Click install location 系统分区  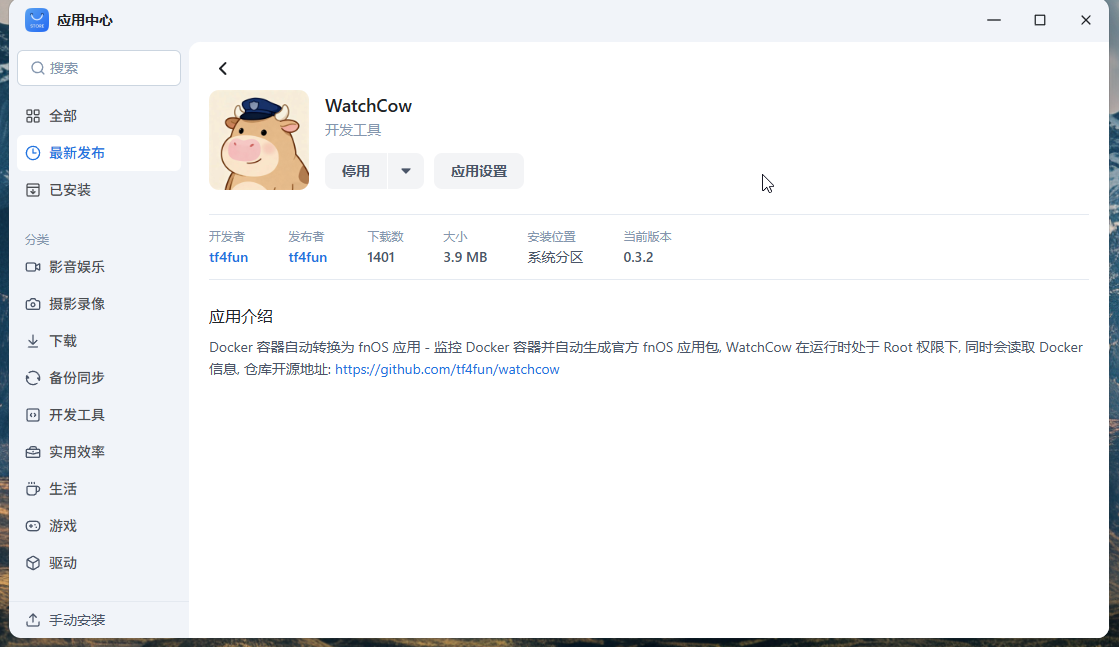coord(555,258)
